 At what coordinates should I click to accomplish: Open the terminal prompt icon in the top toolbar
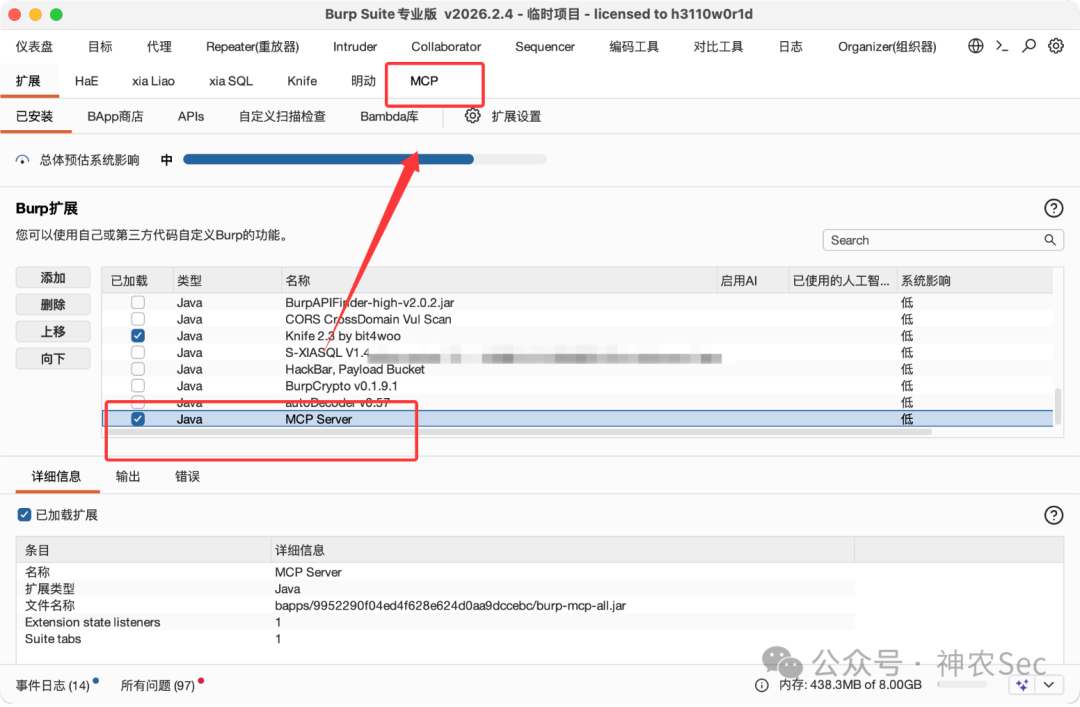tap(1002, 46)
